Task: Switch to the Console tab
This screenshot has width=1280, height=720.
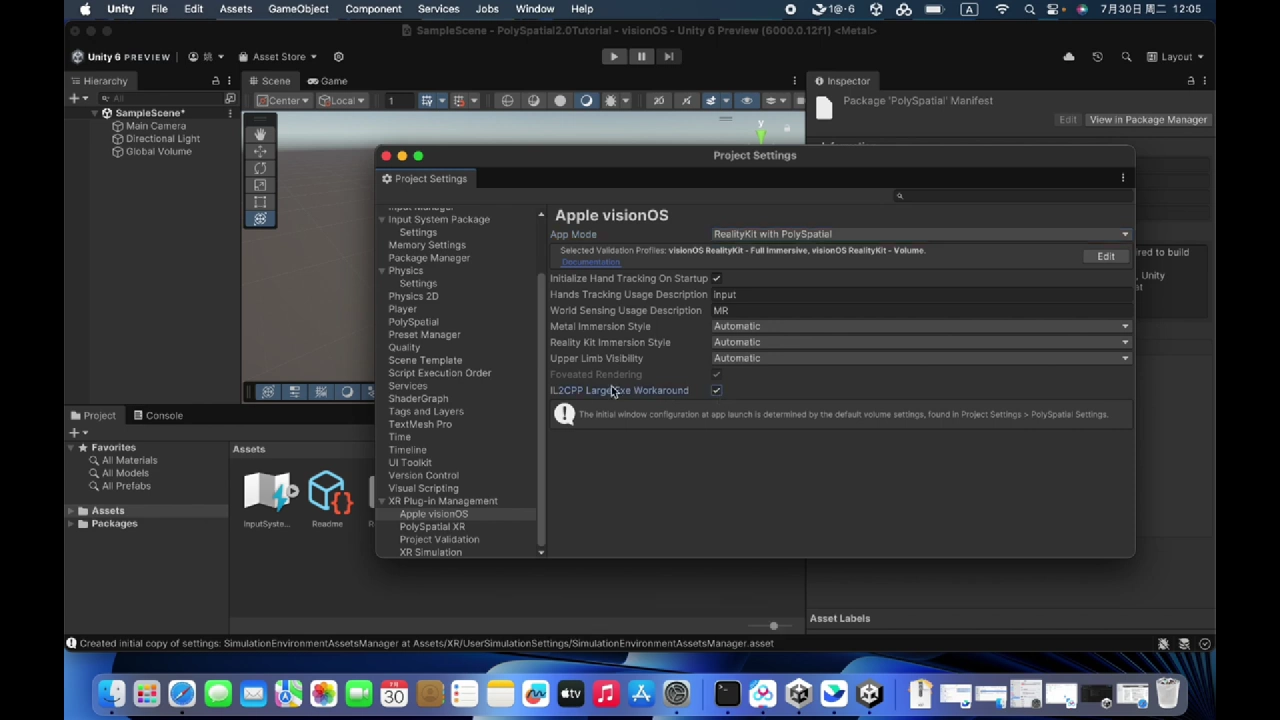Action: [157, 415]
